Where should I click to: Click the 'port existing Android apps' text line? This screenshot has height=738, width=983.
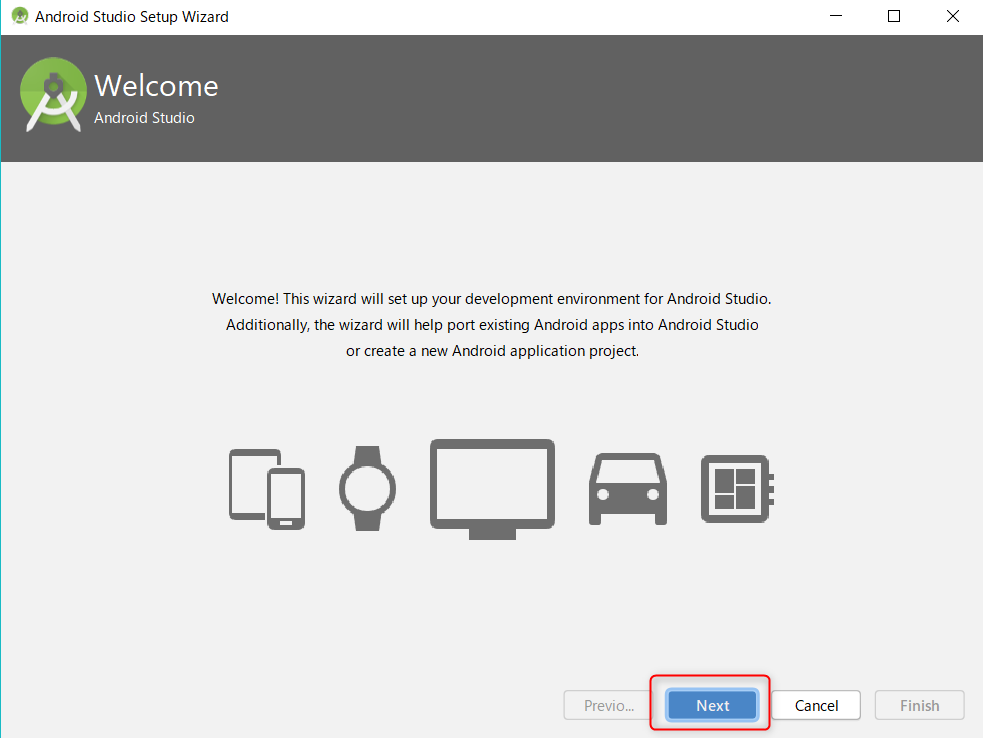click(x=492, y=325)
